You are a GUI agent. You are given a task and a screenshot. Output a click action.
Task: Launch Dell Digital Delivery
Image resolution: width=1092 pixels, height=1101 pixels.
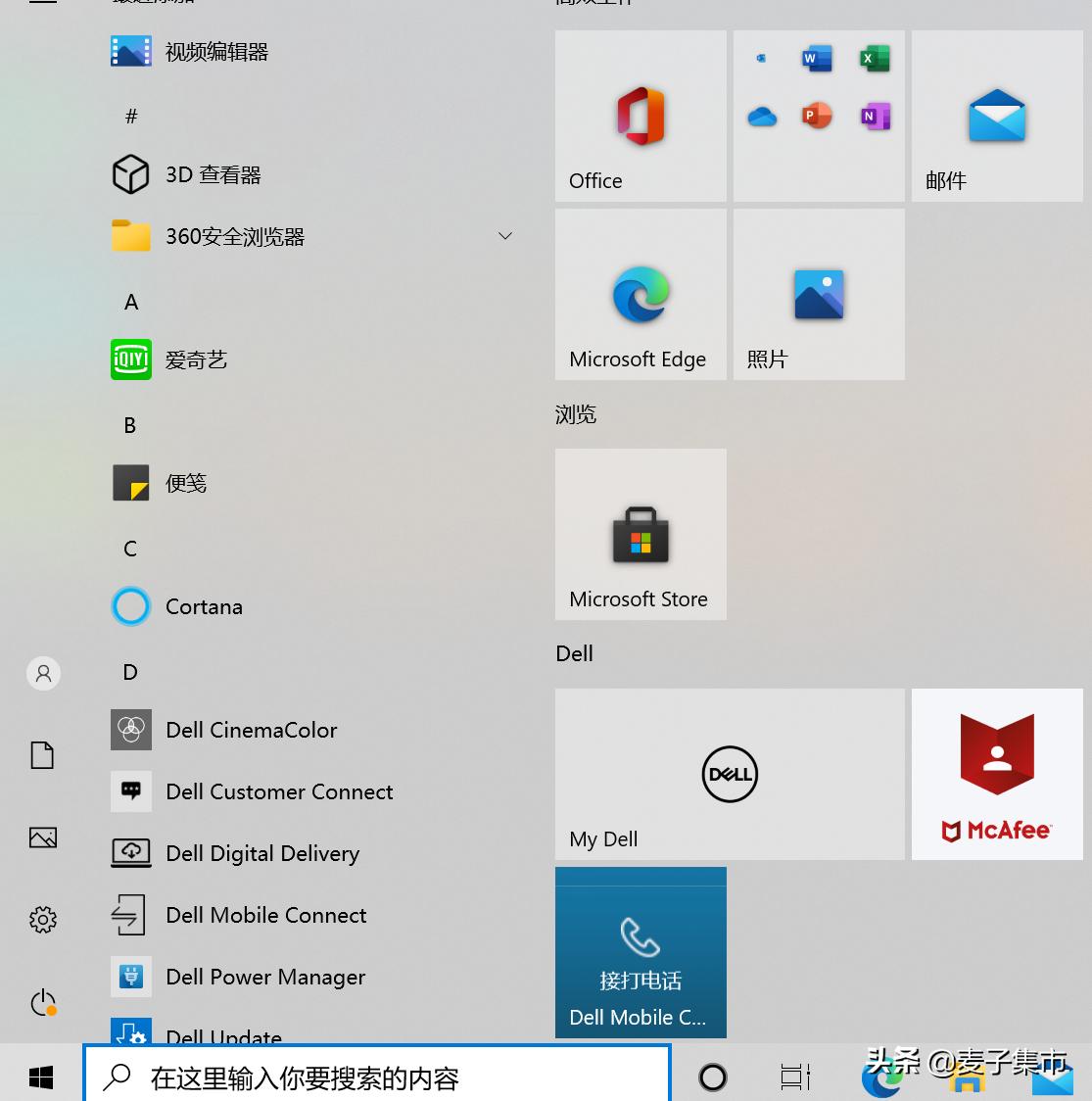[262, 853]
